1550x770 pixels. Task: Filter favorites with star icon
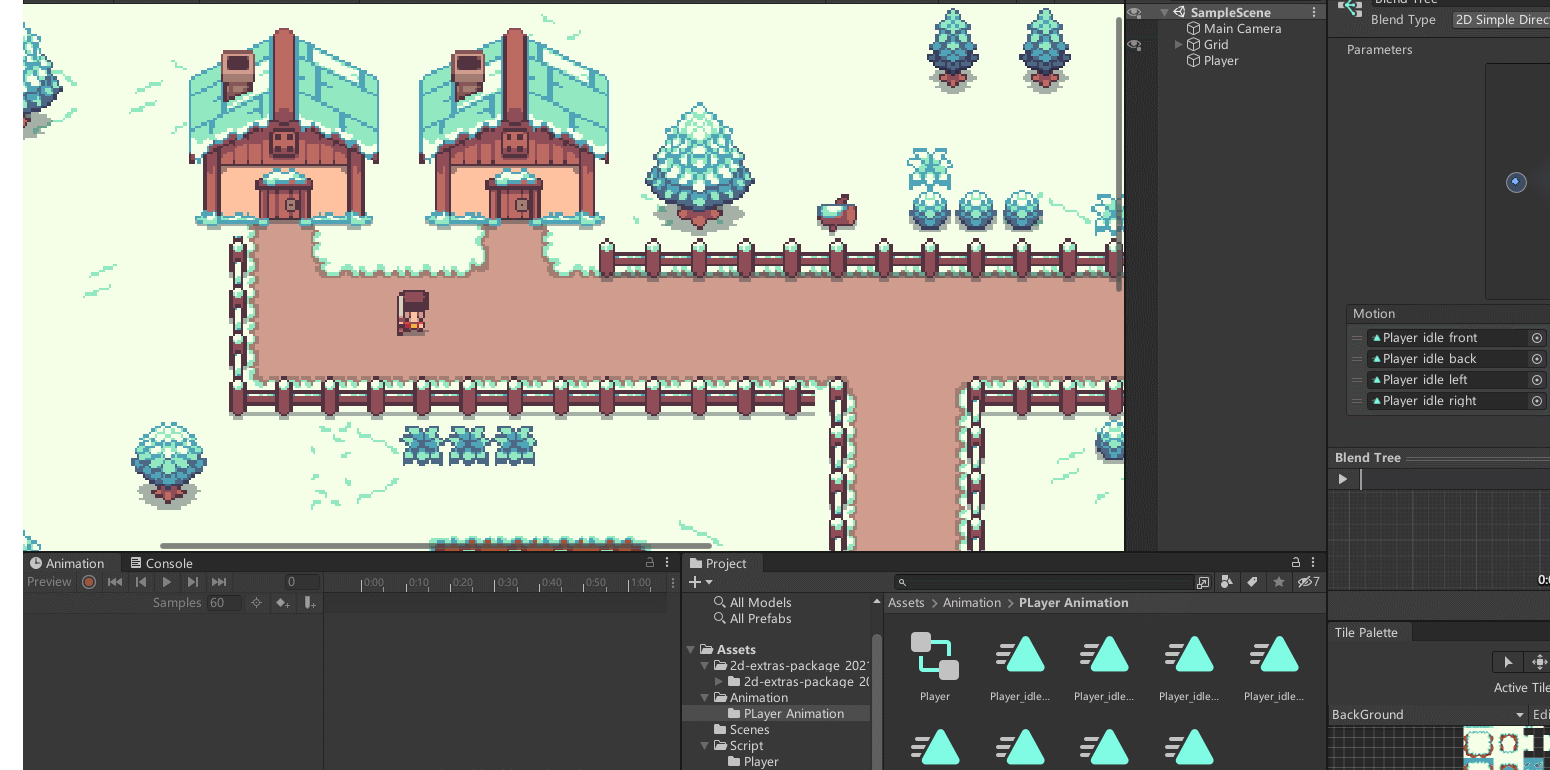point(1279,582)
